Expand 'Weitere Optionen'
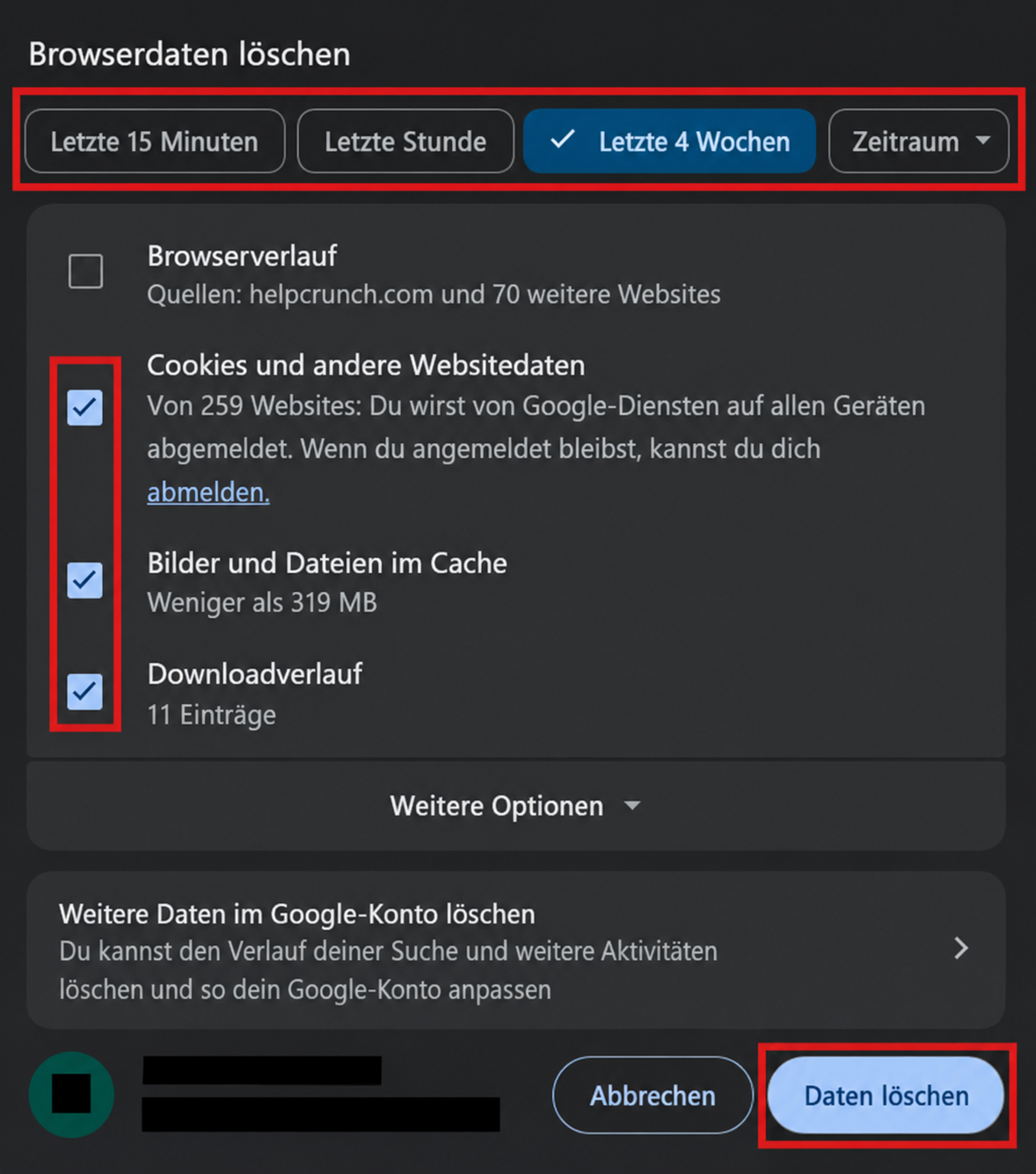Screen dimensions: 1036x1174 [x=516, y=806]
